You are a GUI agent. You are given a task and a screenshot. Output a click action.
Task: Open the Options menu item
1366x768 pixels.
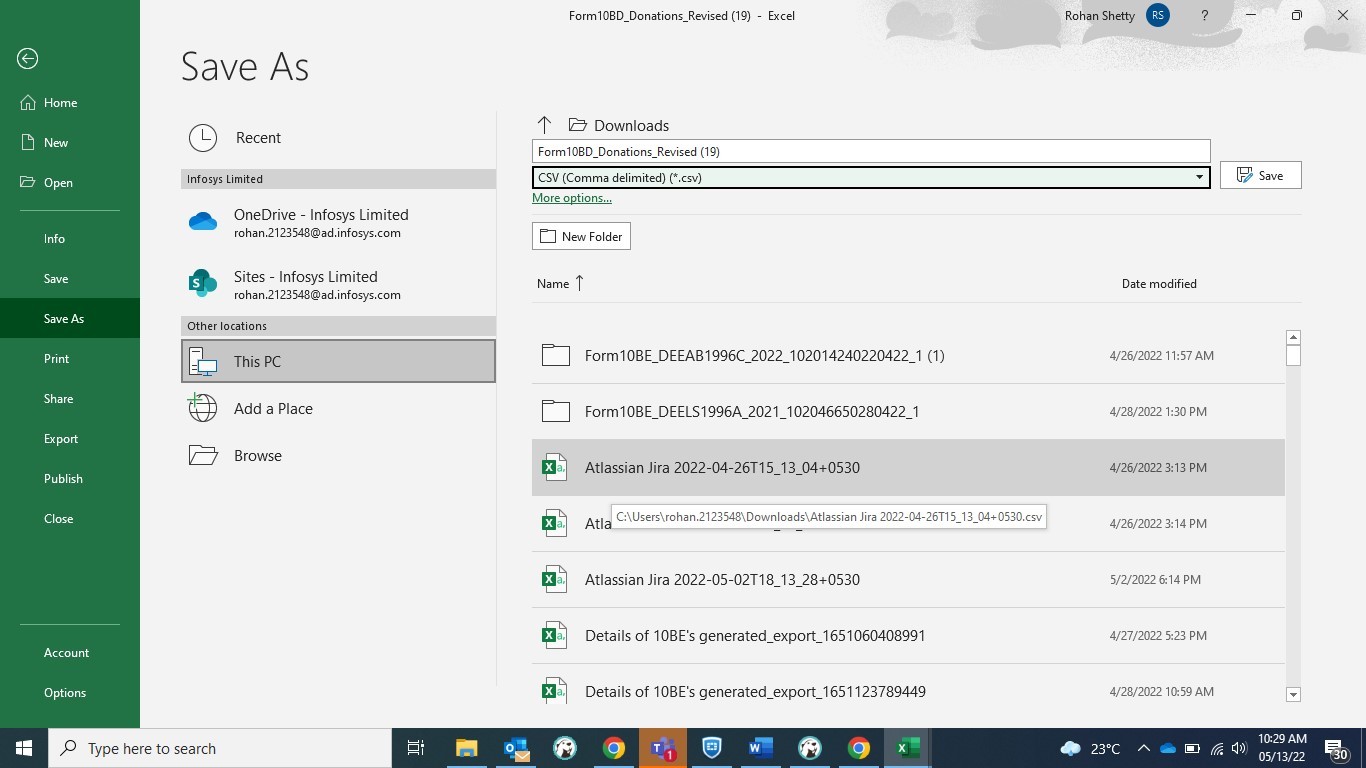point(65,692)
